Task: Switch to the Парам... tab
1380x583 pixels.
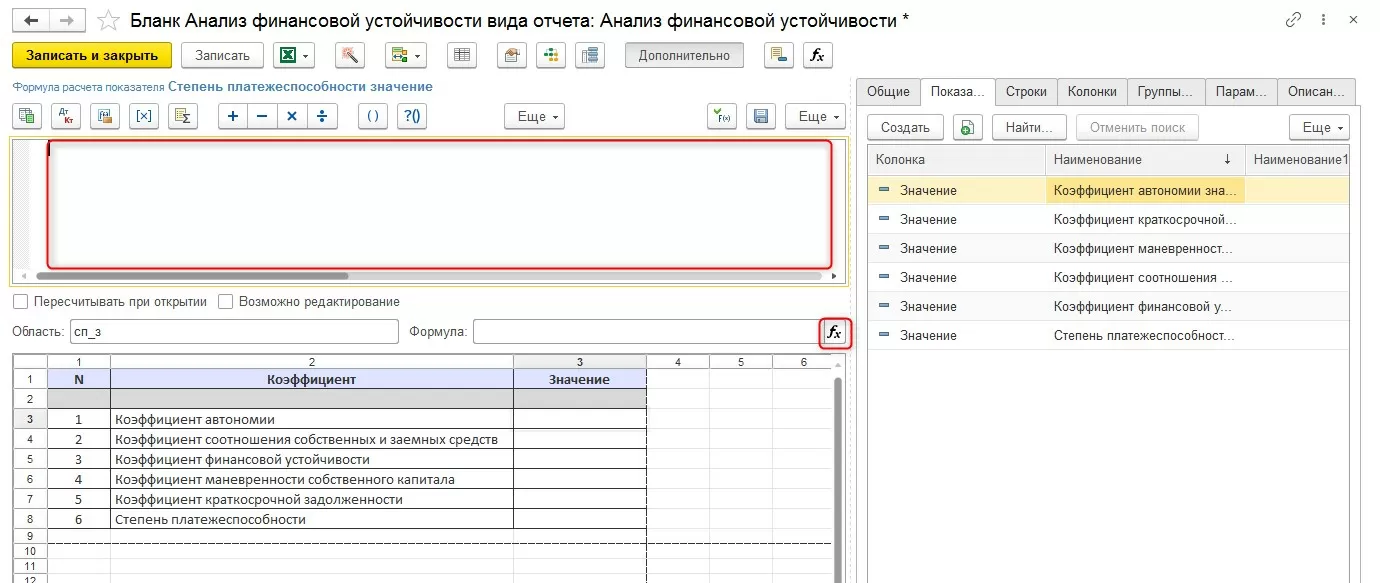Action: [x=1241, y=91]
